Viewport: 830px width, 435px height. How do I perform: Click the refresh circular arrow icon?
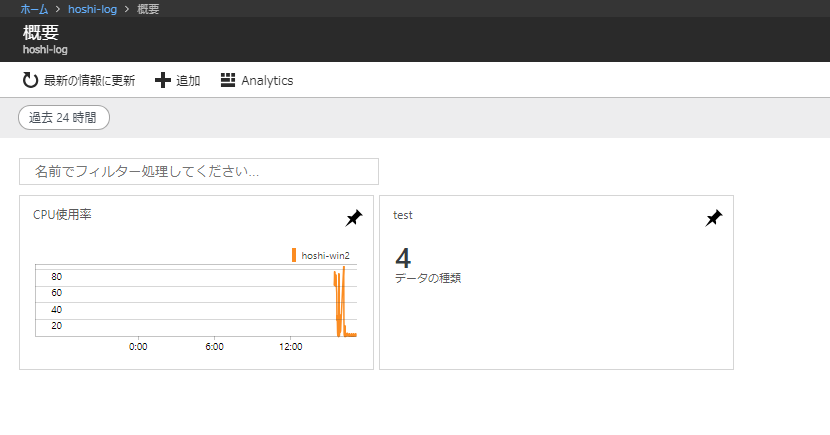tap(30, 80)
